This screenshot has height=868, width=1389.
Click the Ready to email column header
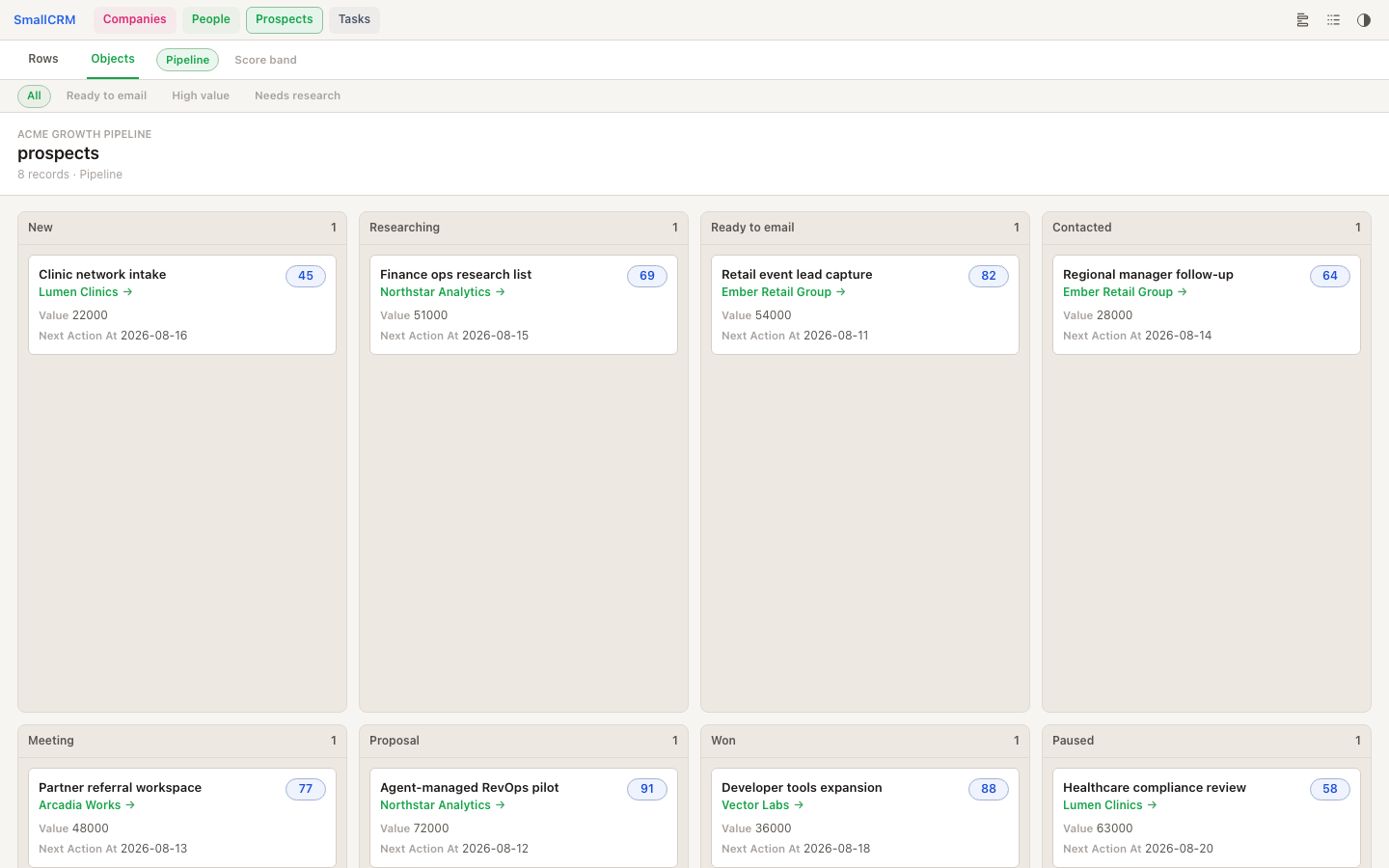tap(865, 228)
